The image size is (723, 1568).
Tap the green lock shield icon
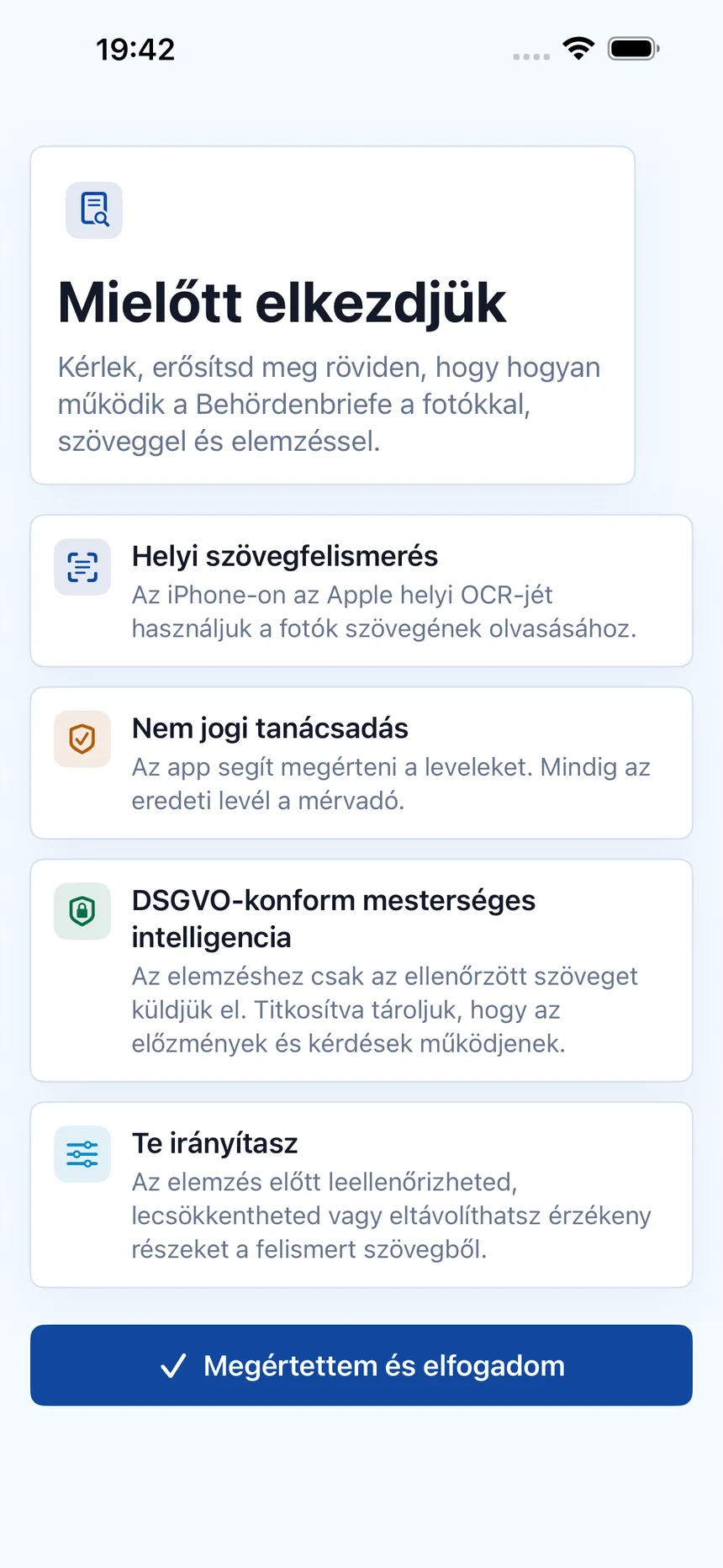pyautogui.click(x=82, y=911)
